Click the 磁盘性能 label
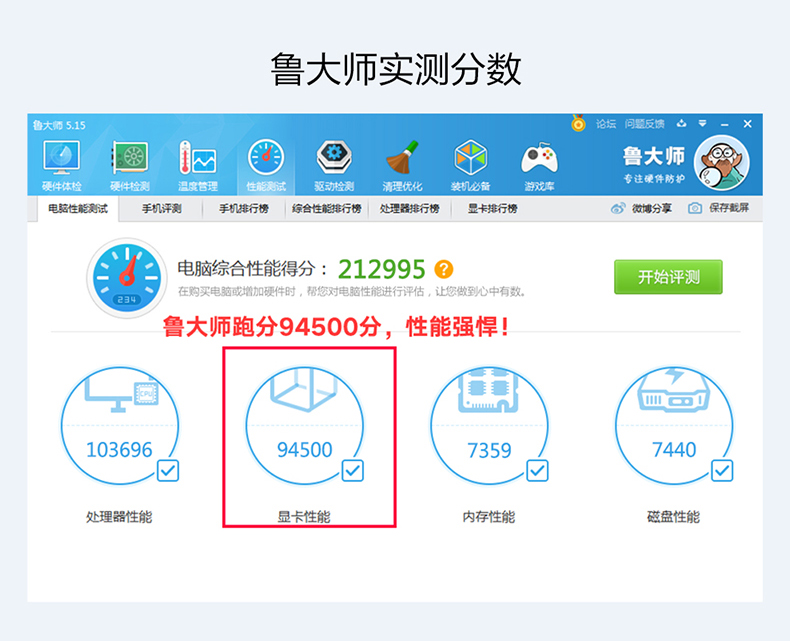The width and height of the screenshot is (790, 641). click(x=673, y=517)
